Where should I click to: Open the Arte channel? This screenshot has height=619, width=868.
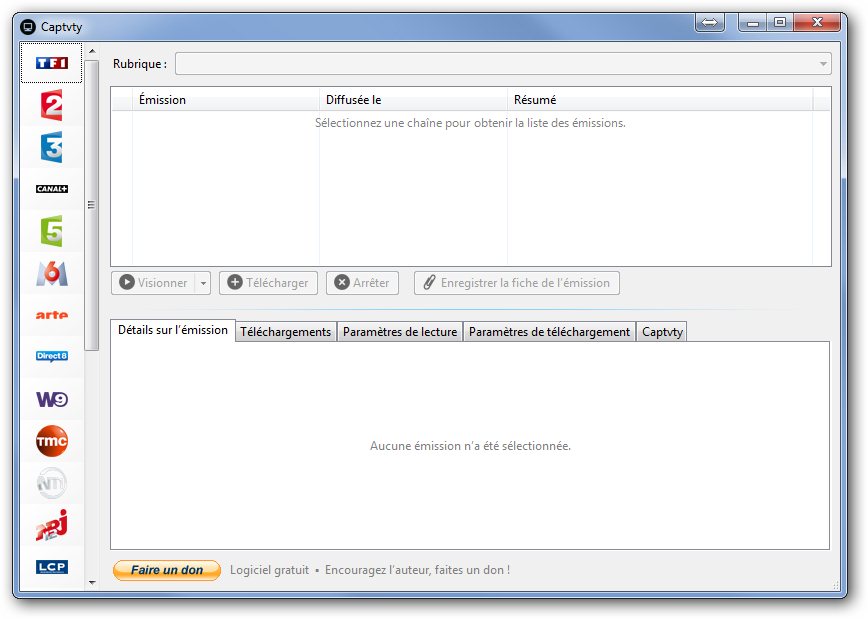(52, 315)
